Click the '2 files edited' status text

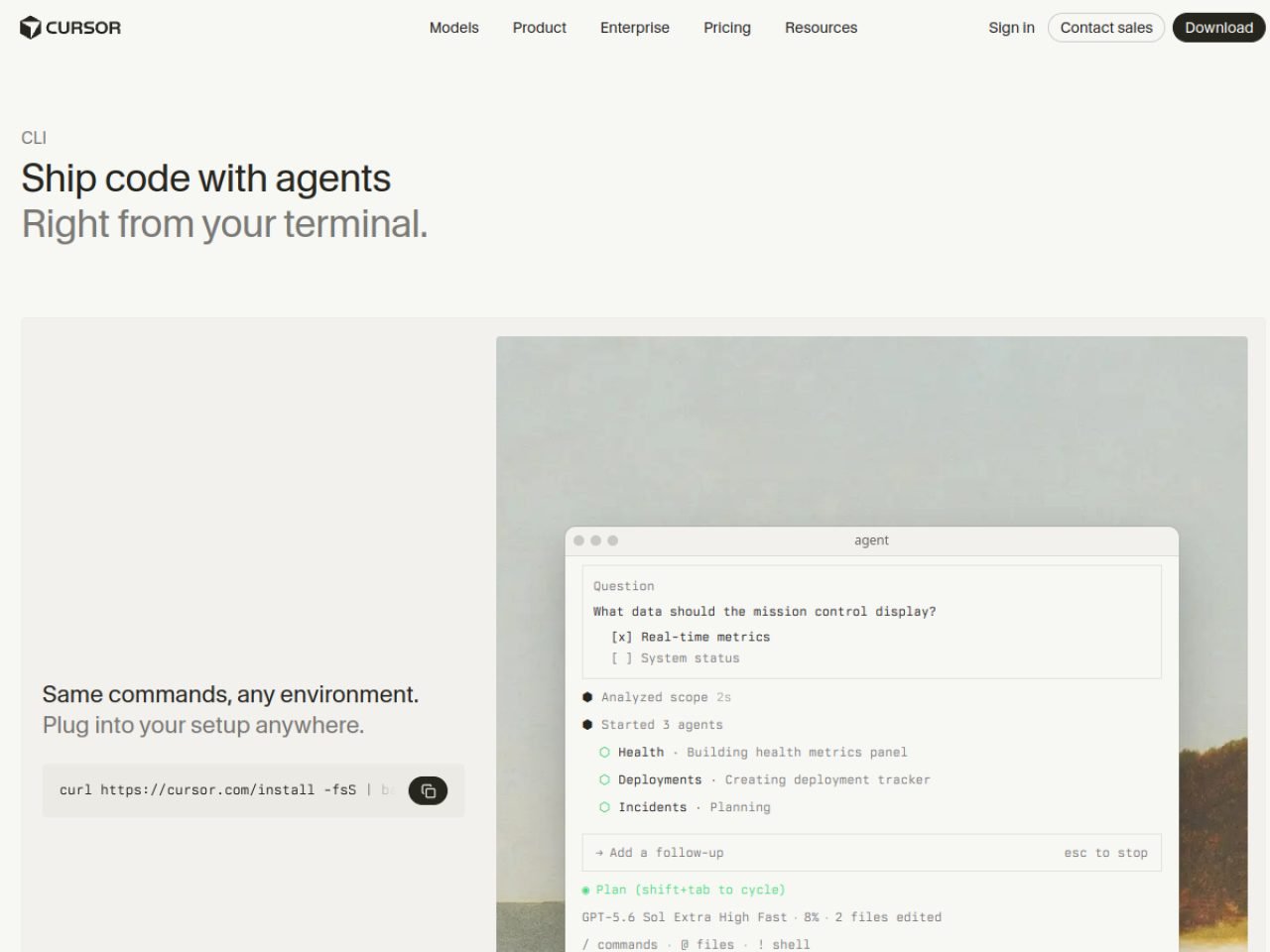click(x=888, y=917)
